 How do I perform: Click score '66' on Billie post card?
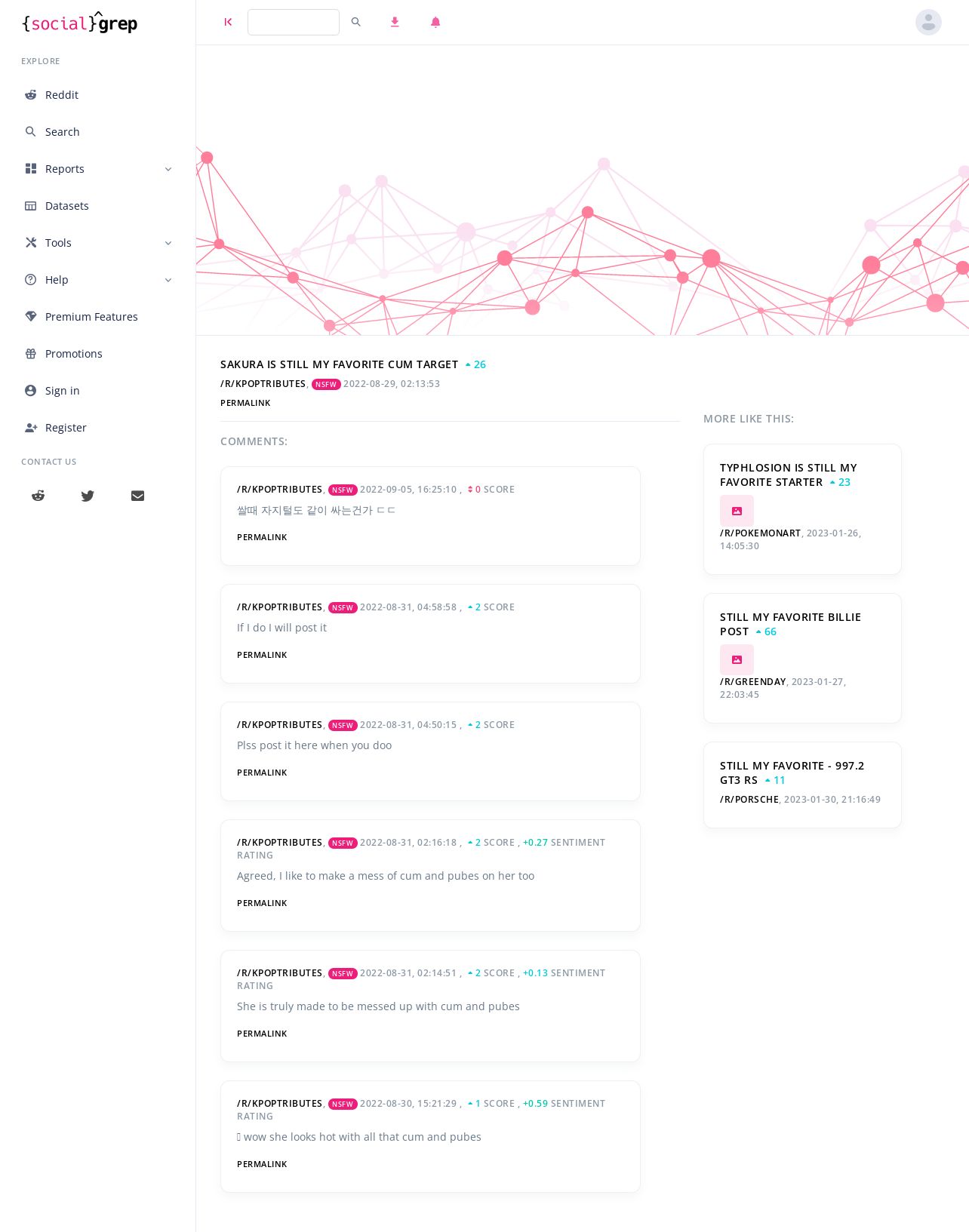click(766, 631)
